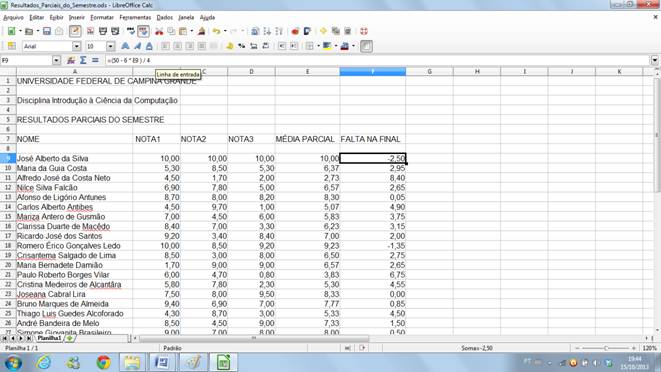
Task: Open the font name dropdown
Action: click(76, 46)
